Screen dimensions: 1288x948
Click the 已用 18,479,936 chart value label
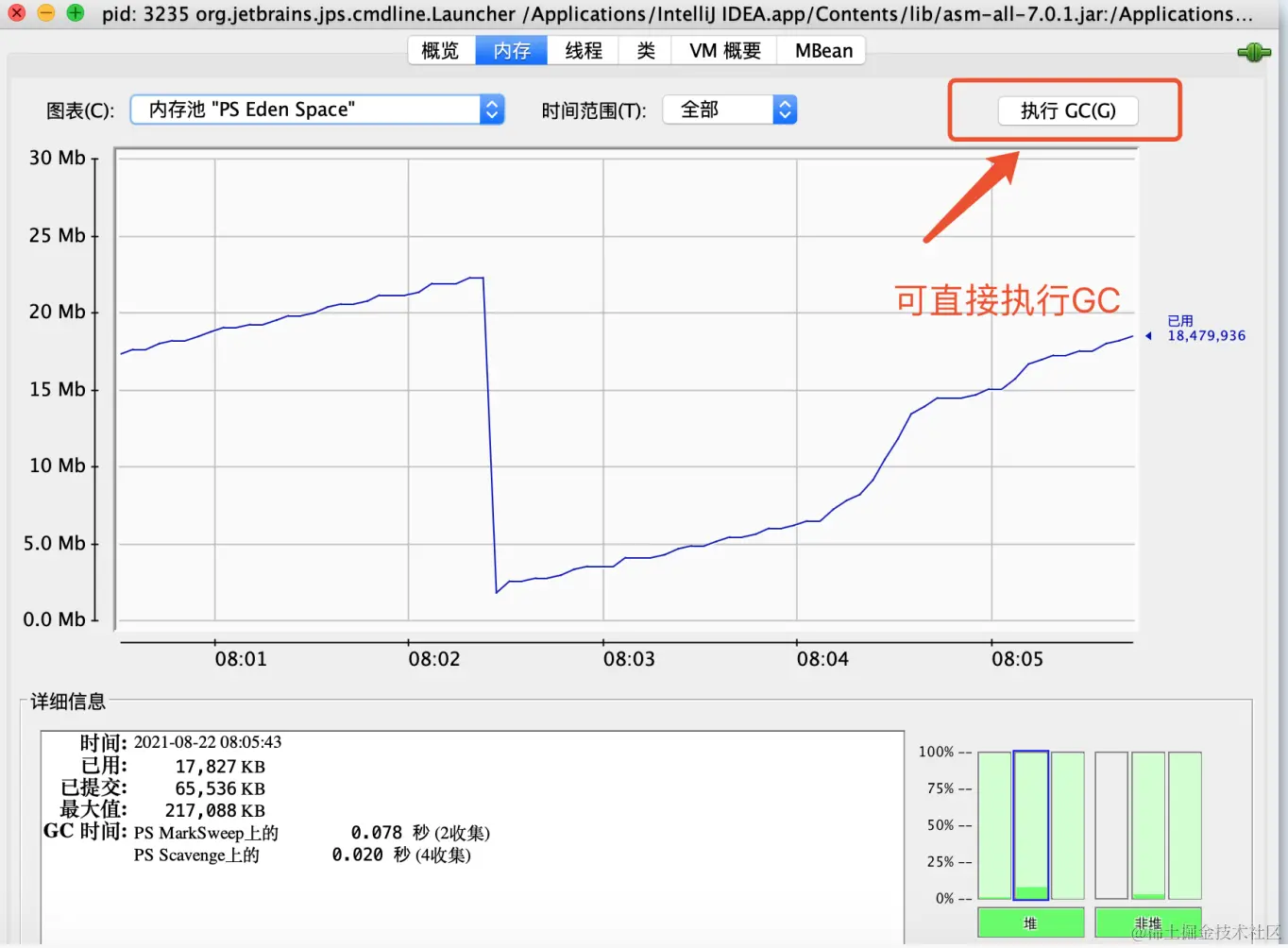(x=1206, y=329)
